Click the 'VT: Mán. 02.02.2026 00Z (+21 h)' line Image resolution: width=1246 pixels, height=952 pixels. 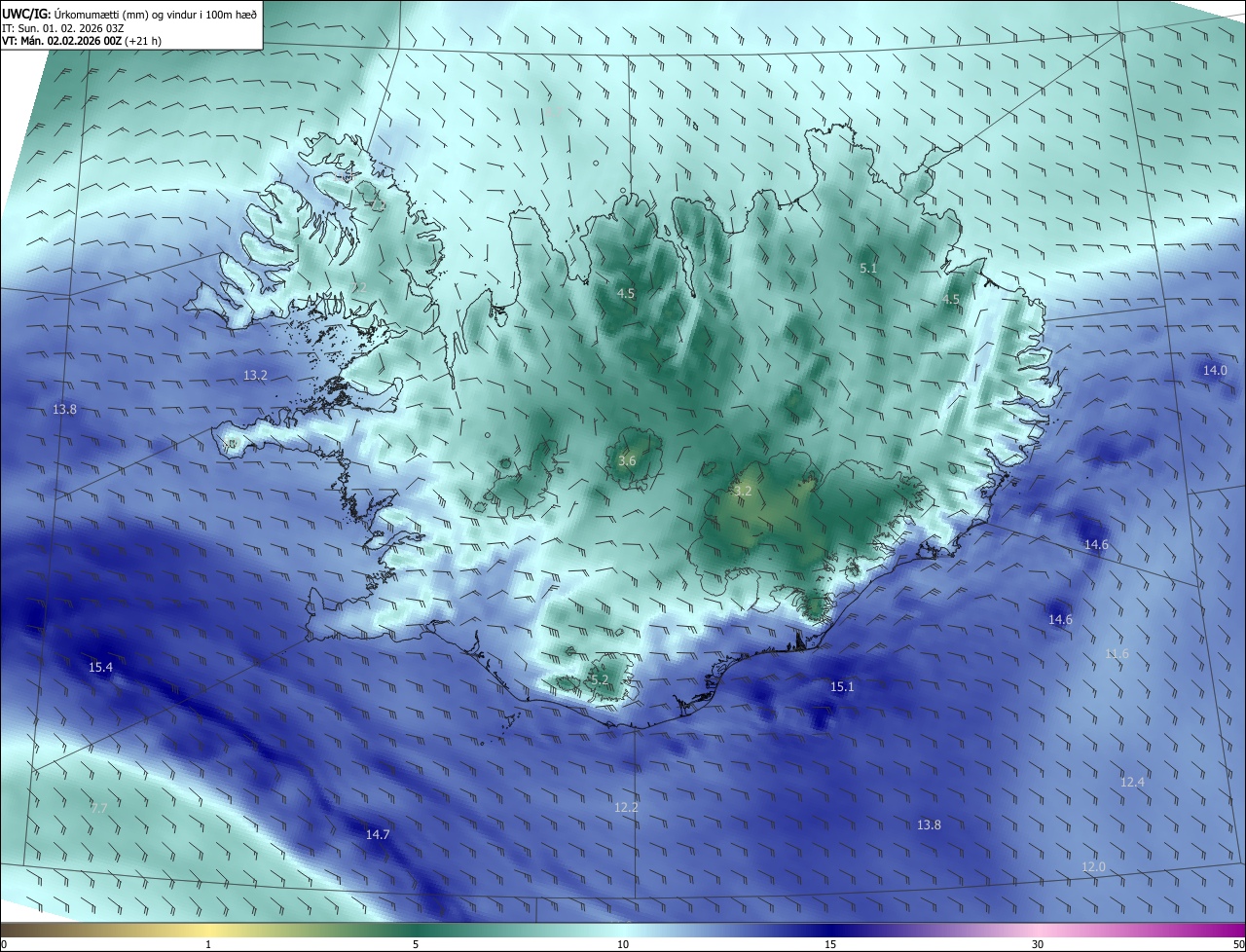82,41
